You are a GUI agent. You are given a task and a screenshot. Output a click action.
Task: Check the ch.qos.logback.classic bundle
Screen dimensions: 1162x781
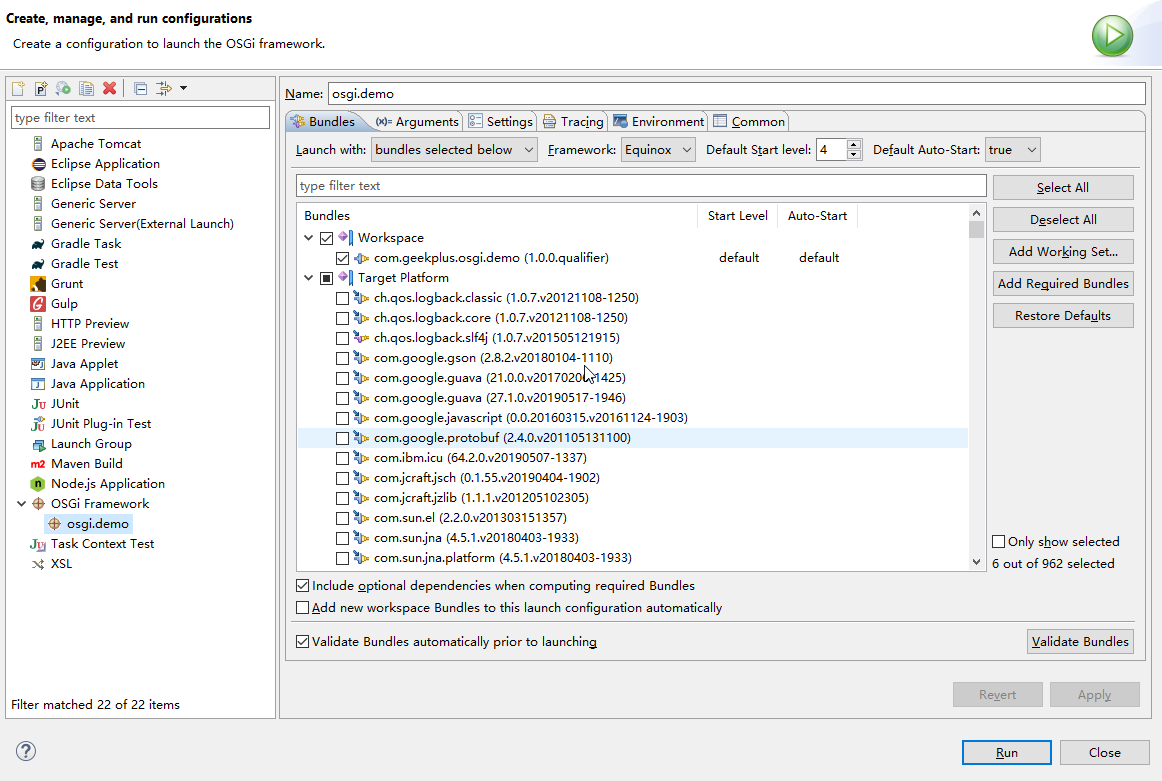(342, 298)
